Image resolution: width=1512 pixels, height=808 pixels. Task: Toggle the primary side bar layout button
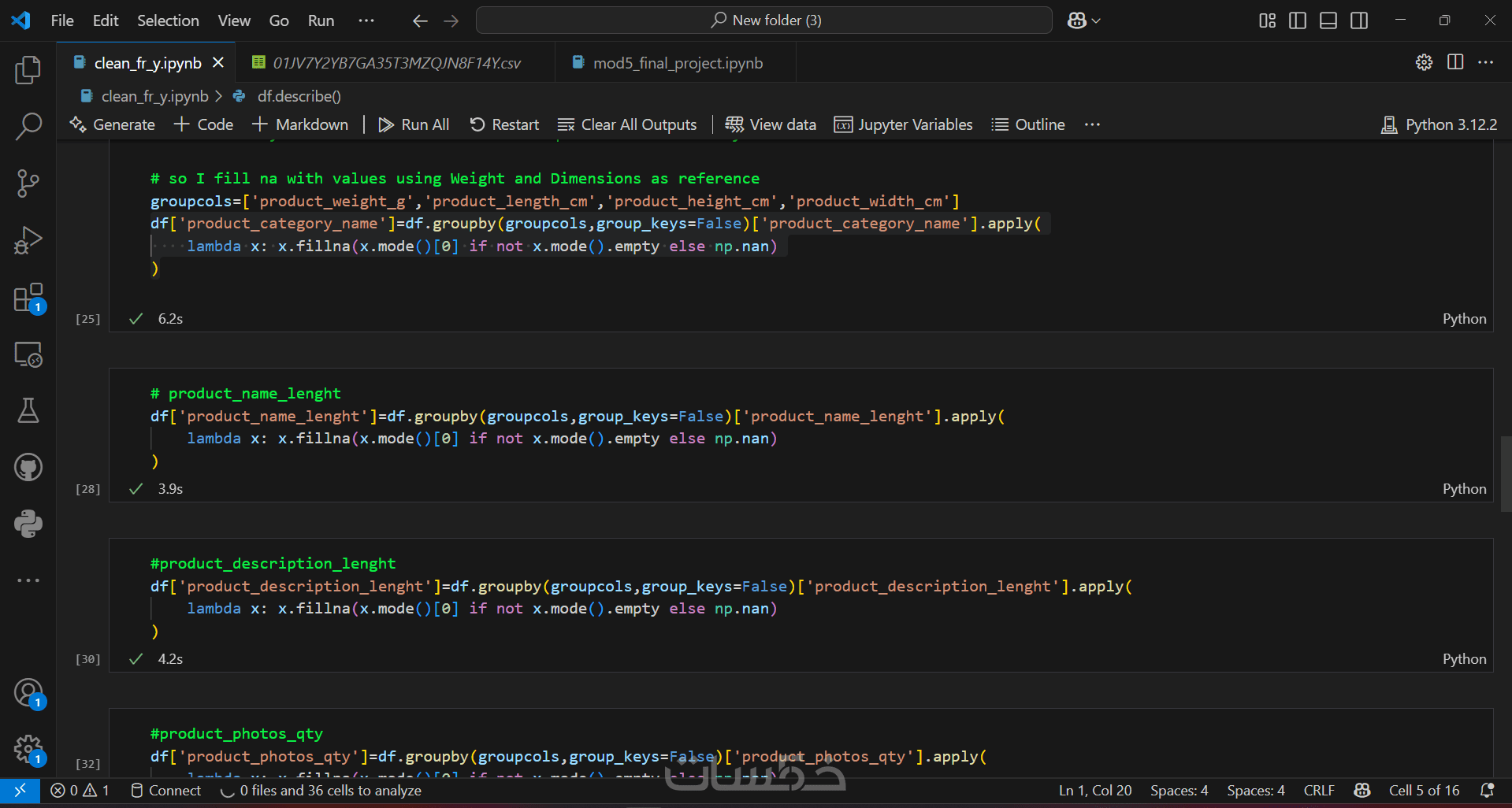1298,20
